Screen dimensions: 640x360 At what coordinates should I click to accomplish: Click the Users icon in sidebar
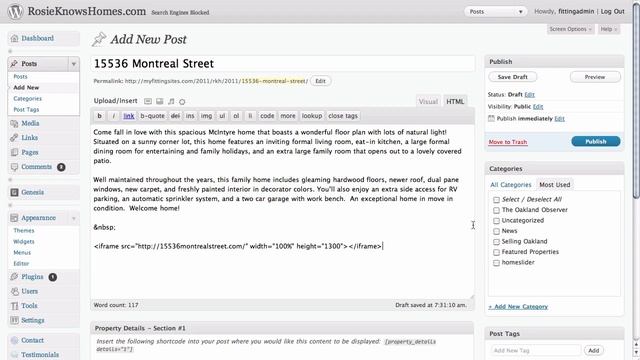point(15,291)
